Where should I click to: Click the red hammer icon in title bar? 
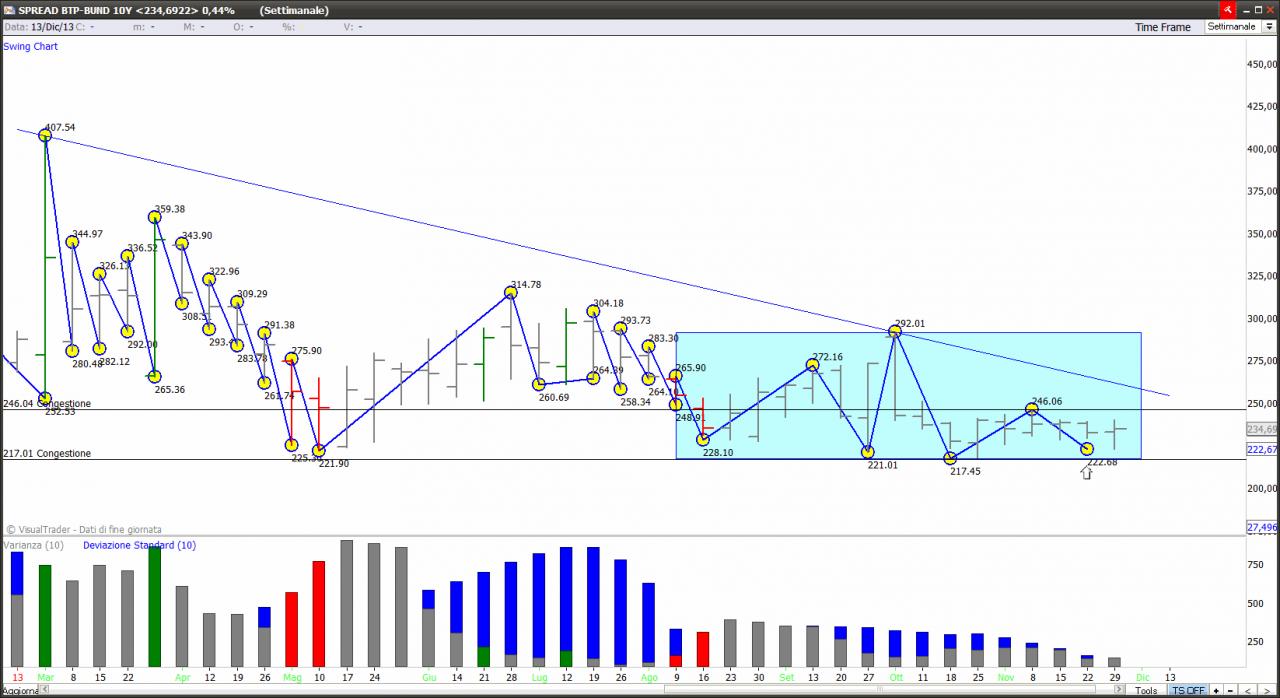click(1227, 9)
